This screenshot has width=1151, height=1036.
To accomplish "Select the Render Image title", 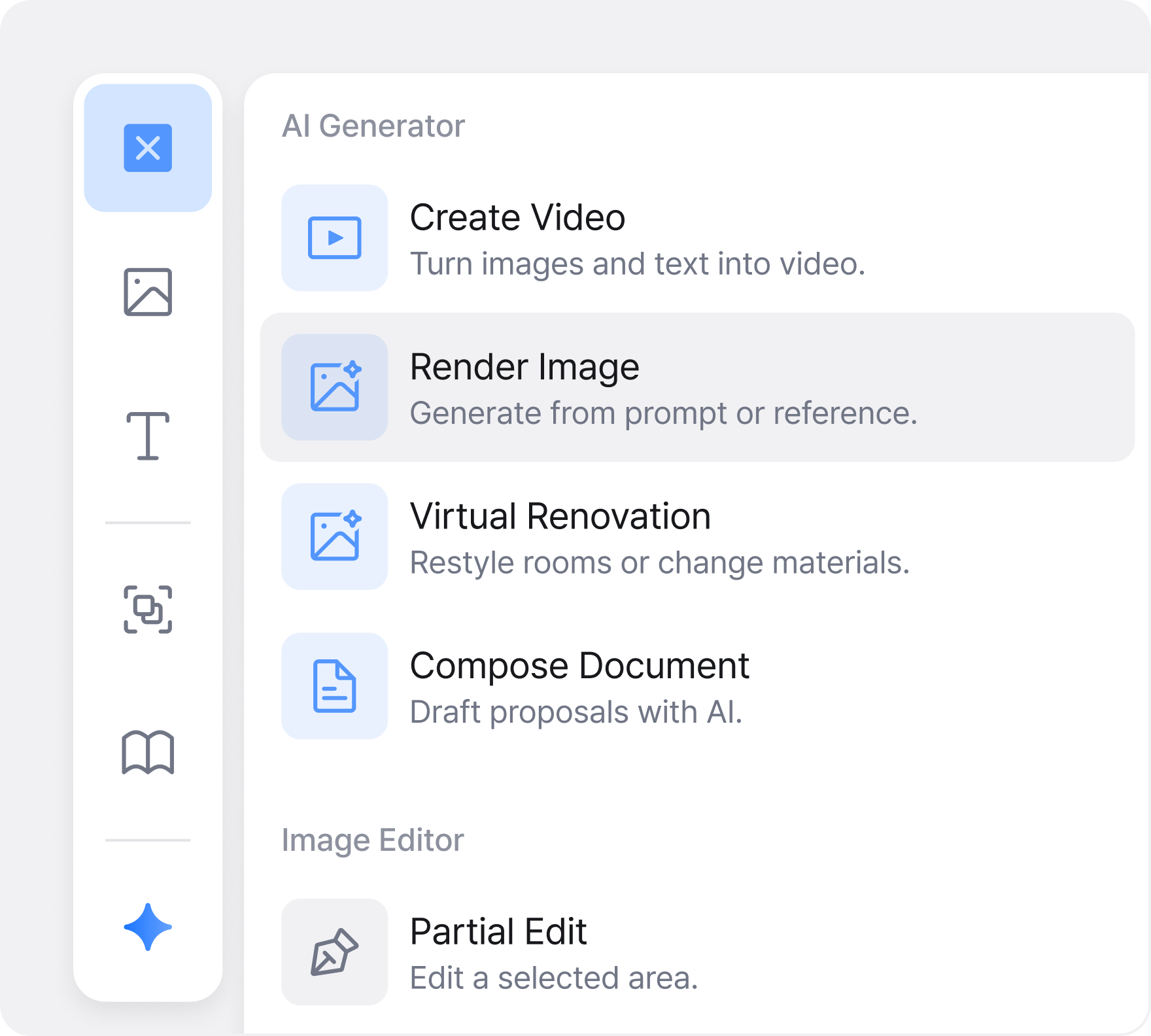I will (524, 367).
